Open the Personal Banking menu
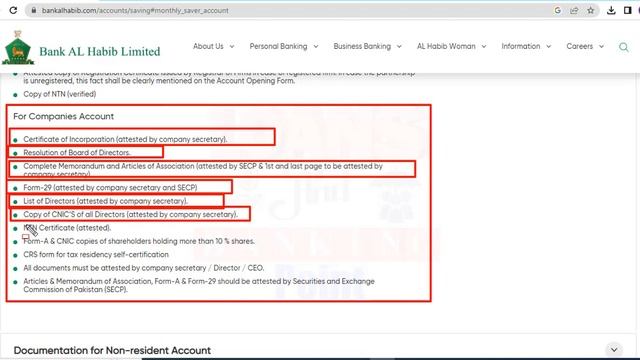This screenshot has height=360, width=640. click(x=278, y=46)
